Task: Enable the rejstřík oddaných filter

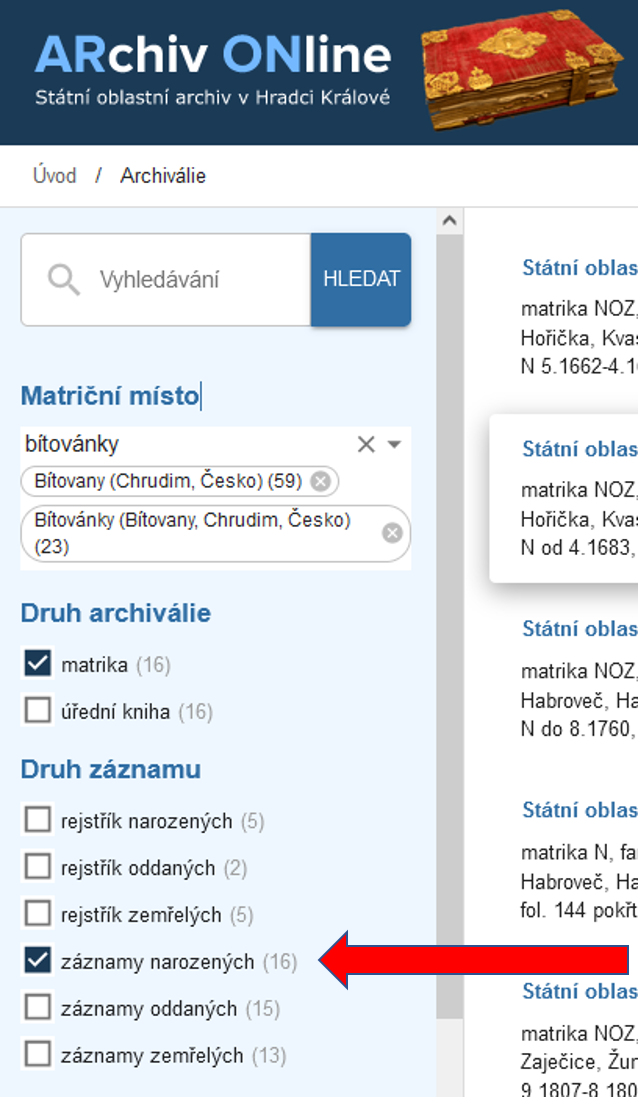Action: pyautogui.click(x=39, y=867)
